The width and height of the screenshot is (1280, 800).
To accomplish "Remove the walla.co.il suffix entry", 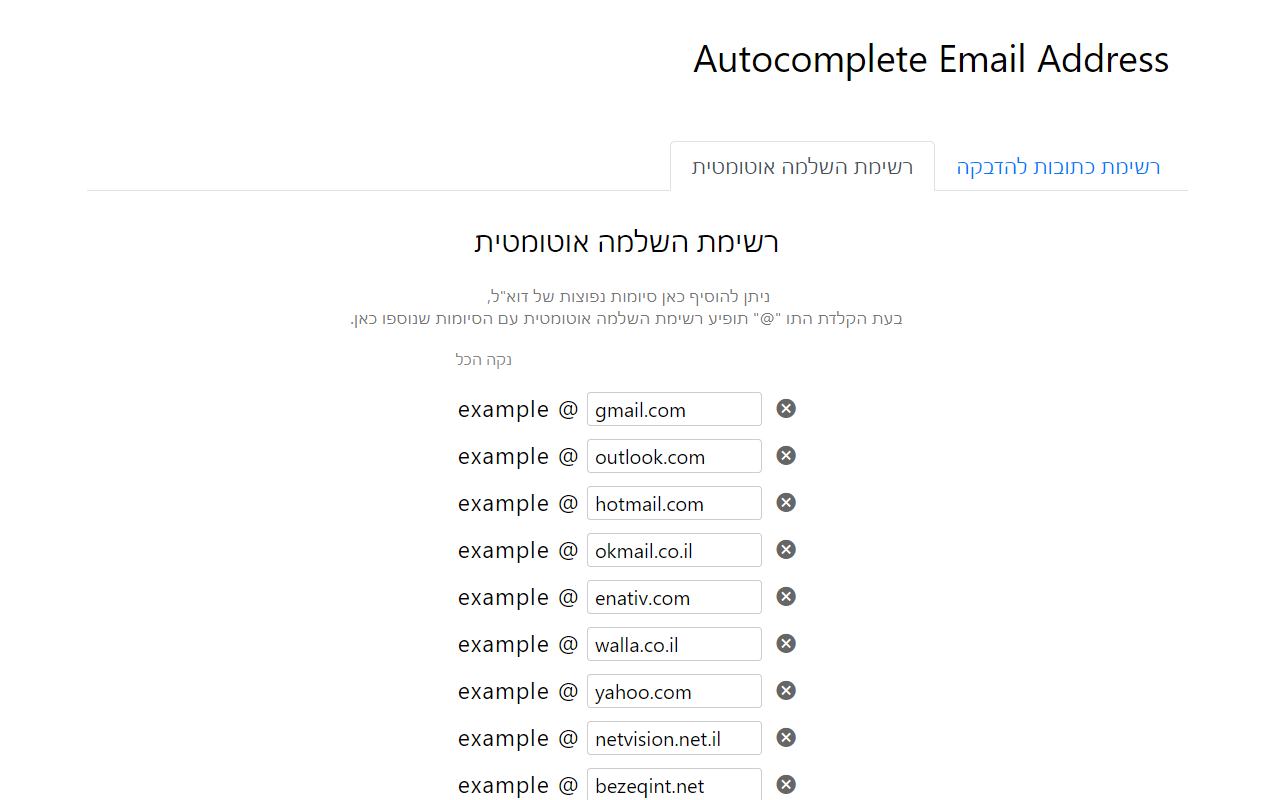I will pos(785,643).
